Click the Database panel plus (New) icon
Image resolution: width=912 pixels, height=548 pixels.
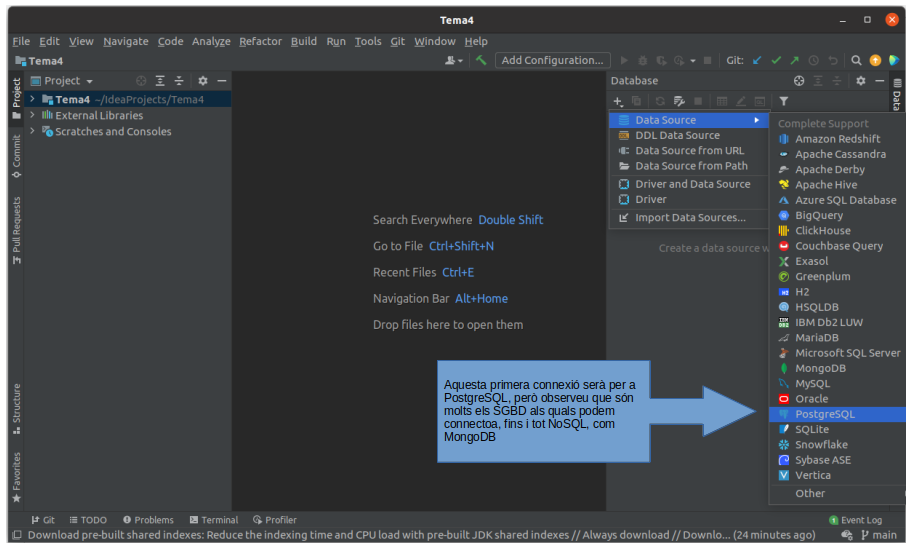point(618,101)
